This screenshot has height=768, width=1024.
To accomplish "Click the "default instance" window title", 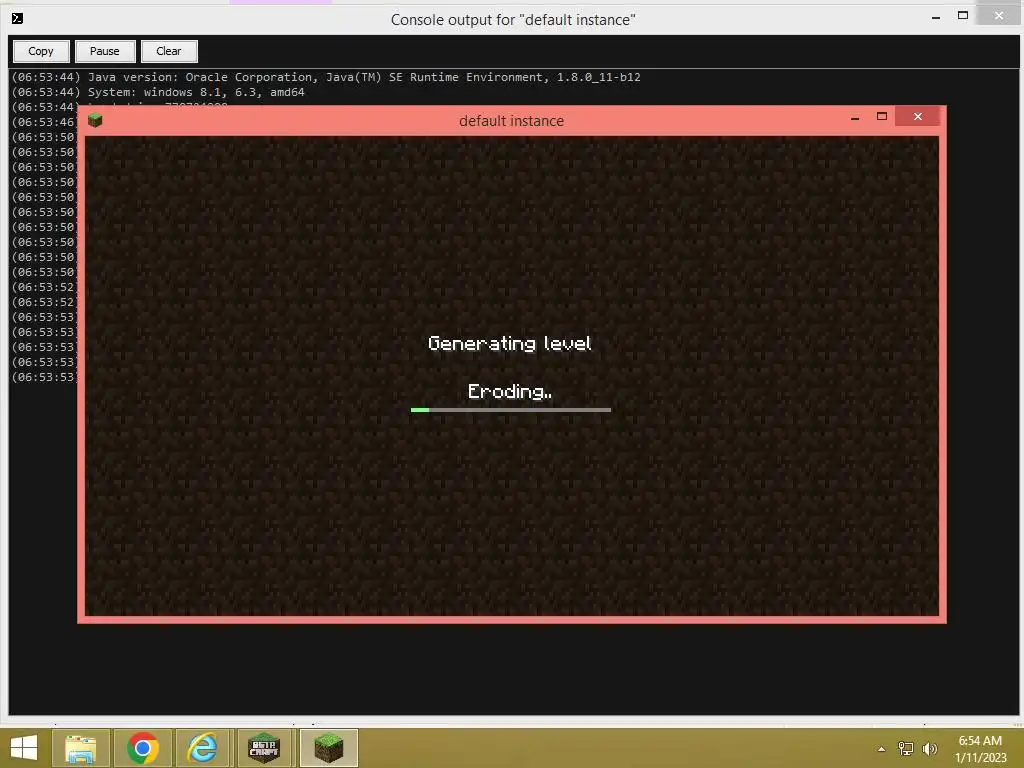I will coord(511,121).
